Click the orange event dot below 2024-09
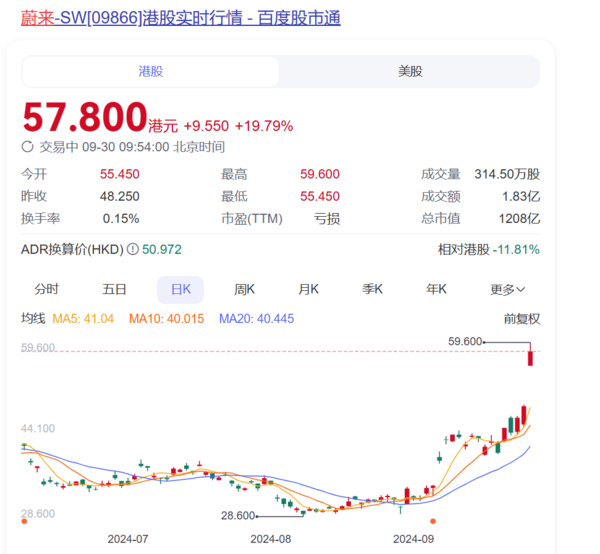 coord(433,521)
